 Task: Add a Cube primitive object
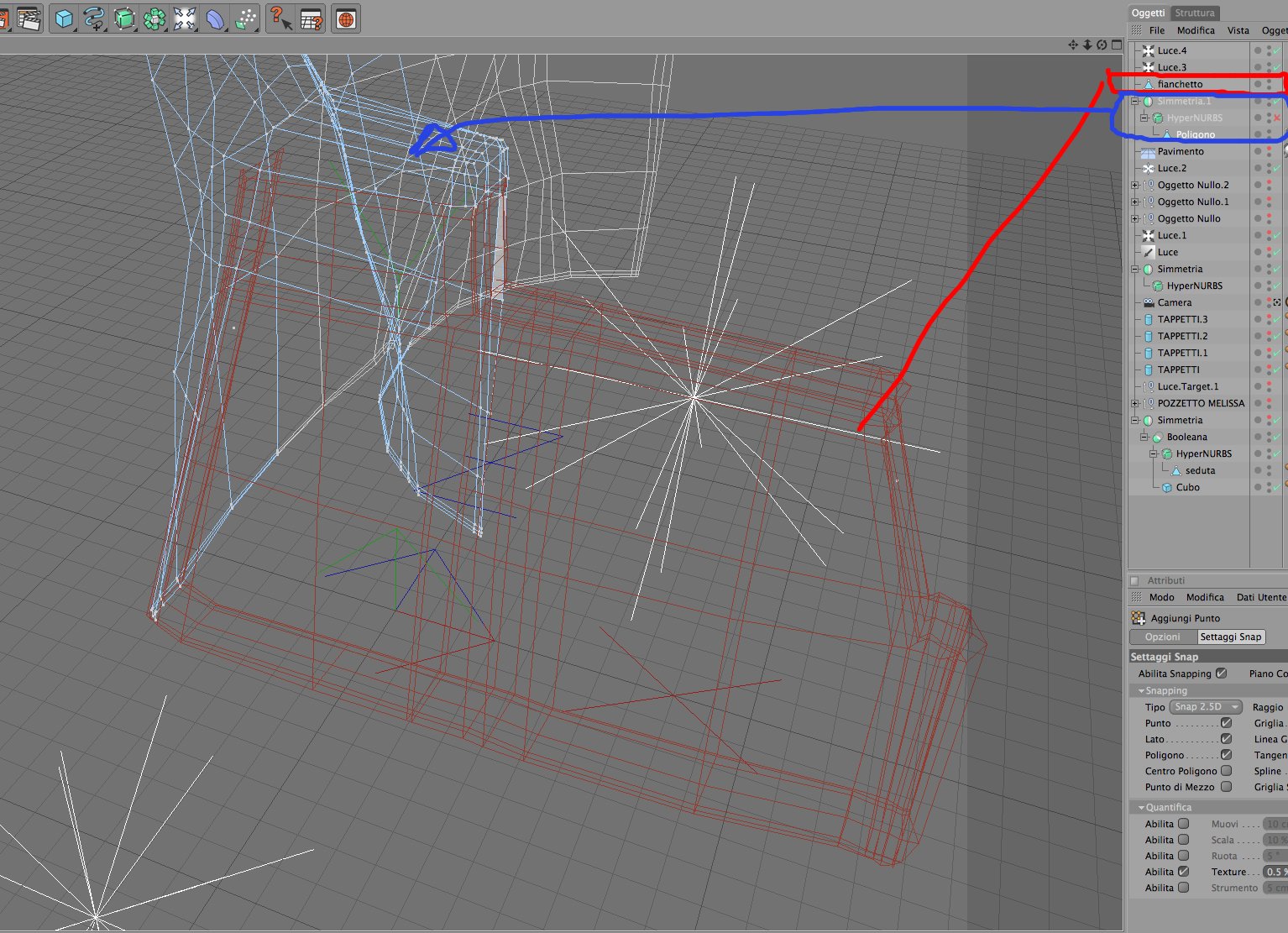pyautogui.click(x=64, y=18)
